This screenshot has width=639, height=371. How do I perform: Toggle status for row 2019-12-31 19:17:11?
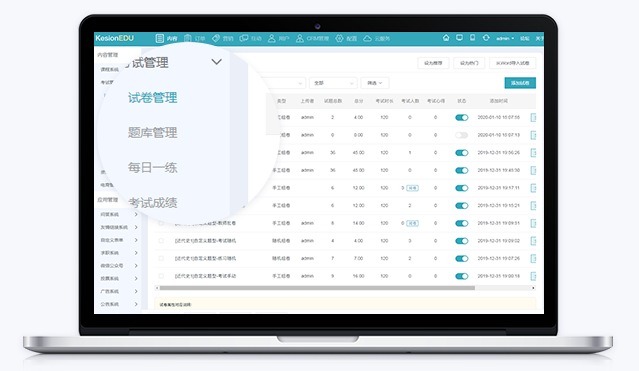click(x=462, y=188)
